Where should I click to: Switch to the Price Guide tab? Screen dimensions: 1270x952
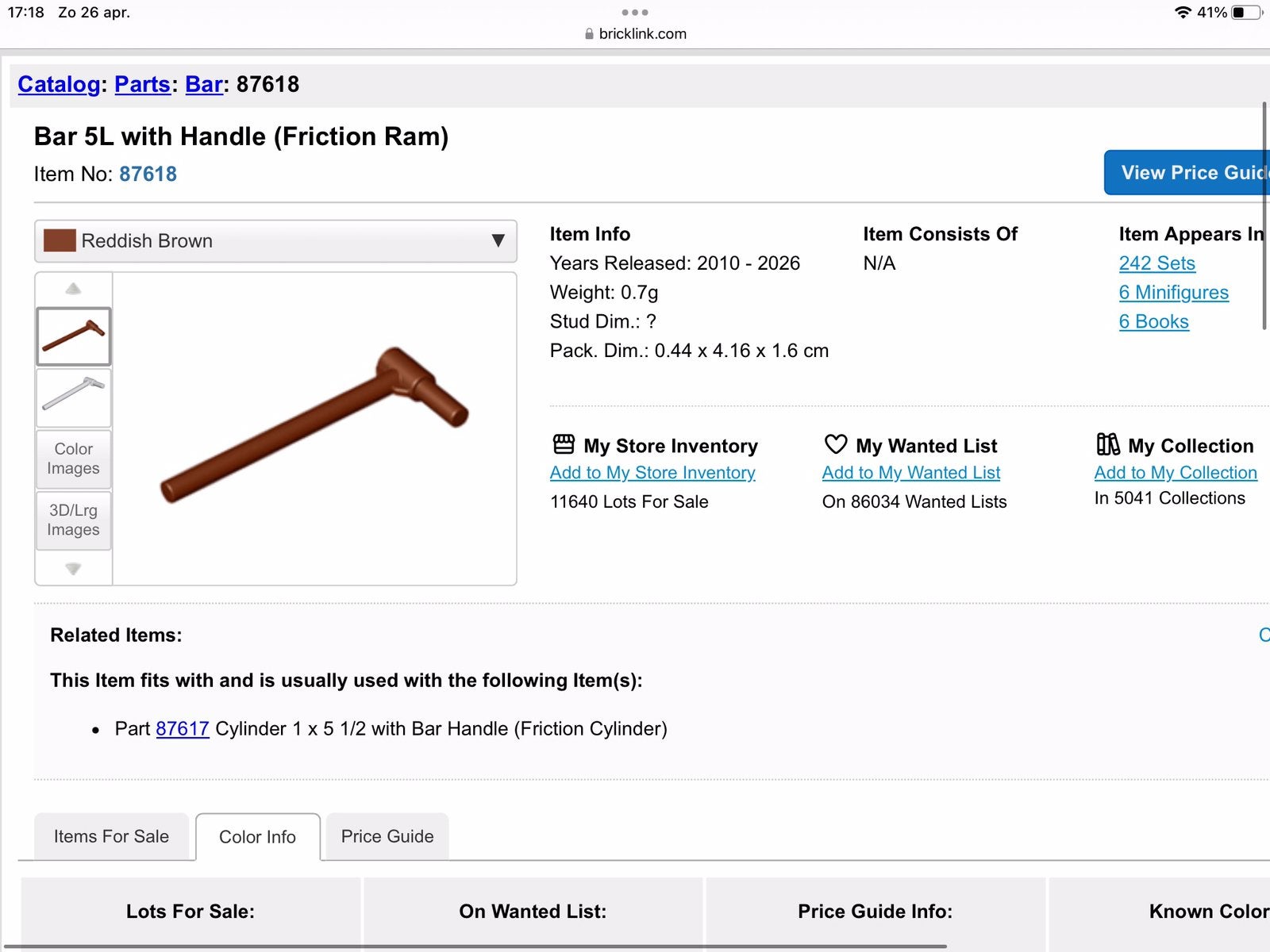pyautogui.click(x=387, y=836)
